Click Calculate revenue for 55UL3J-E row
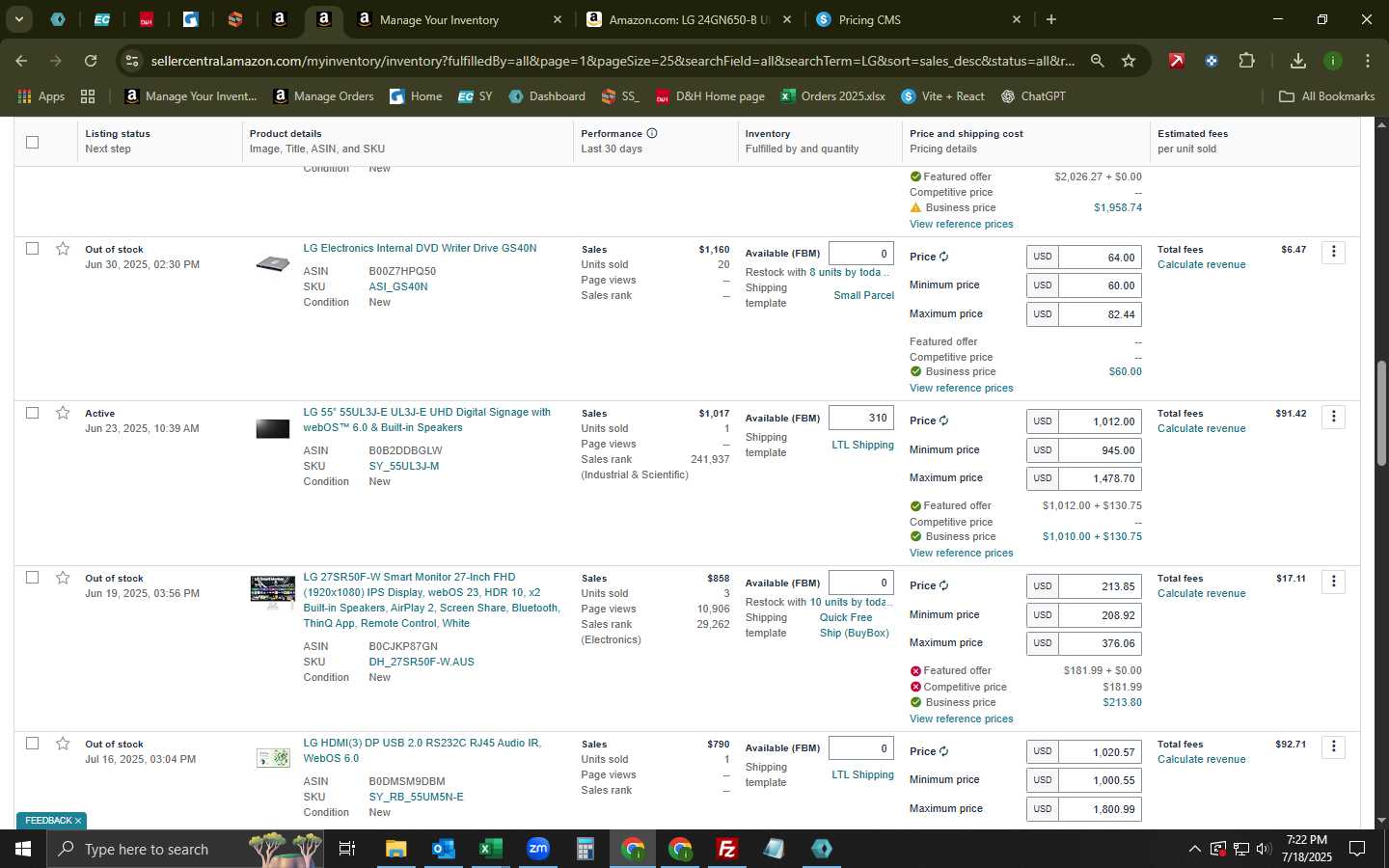This screenshot has height=868, width=1389. coord(1201,429)
